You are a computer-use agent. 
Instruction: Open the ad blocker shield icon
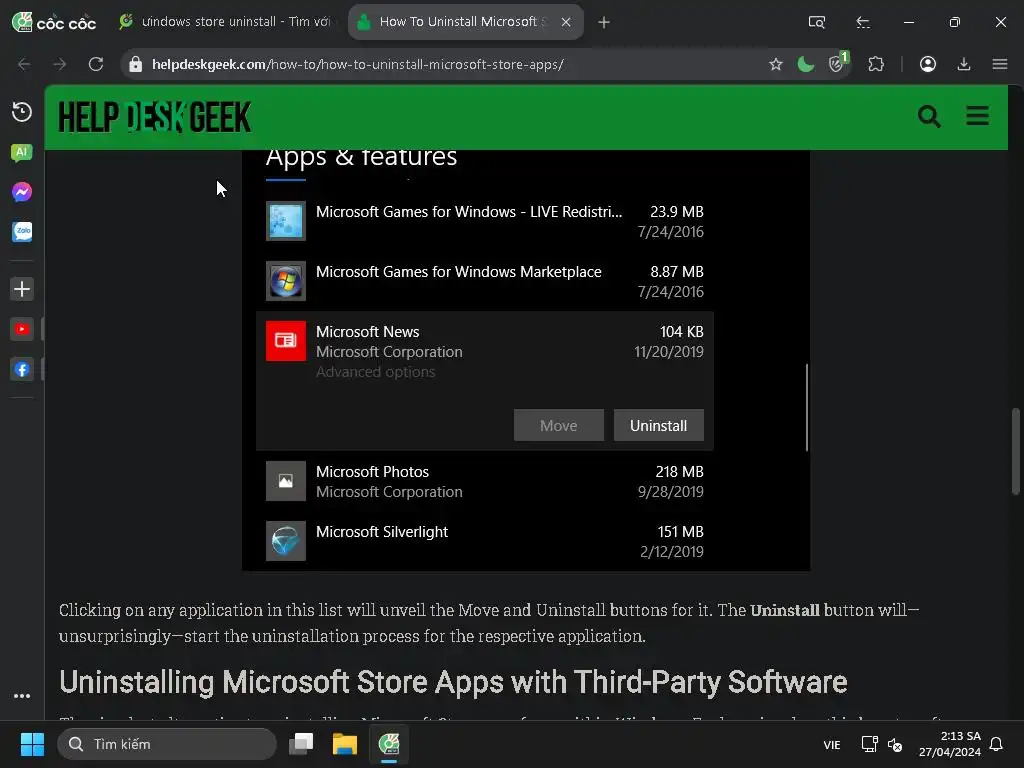point(838,63)
